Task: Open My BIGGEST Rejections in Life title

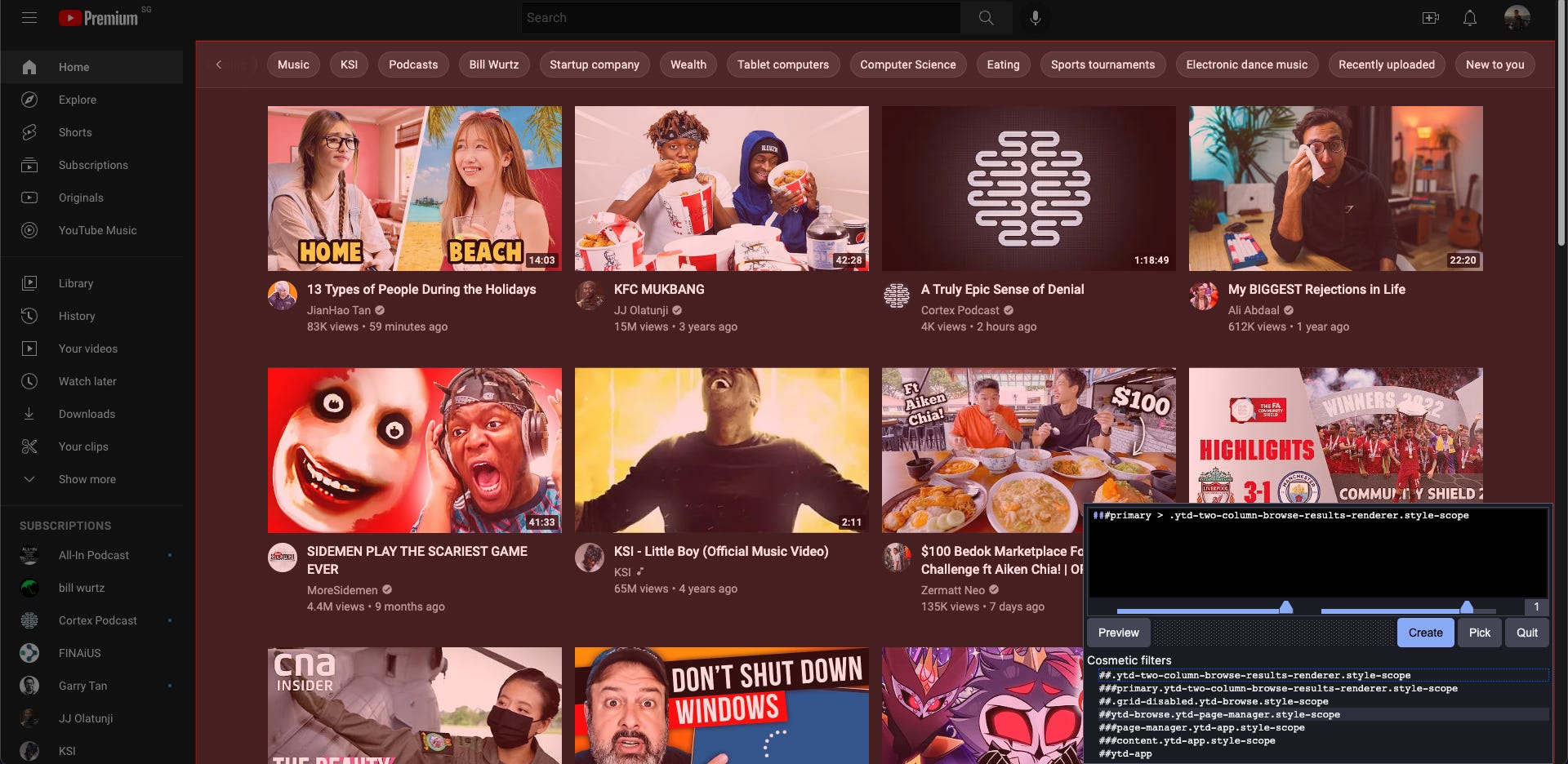Action: click(1316, 289)
